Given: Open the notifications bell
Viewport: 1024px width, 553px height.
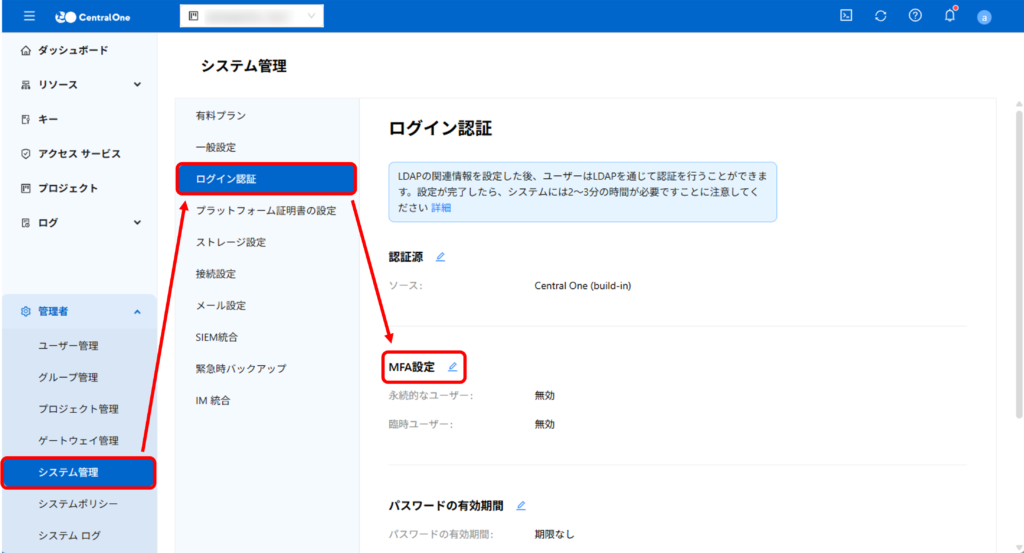Looking at the screenshot, I should (950, 16).
